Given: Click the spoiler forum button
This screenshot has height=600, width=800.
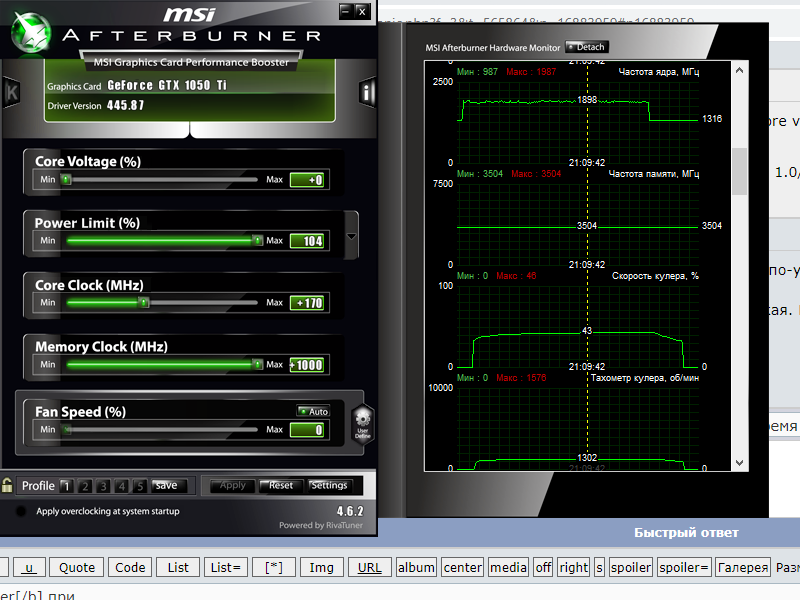Looking at the screenshot, I should coord(631,567).
